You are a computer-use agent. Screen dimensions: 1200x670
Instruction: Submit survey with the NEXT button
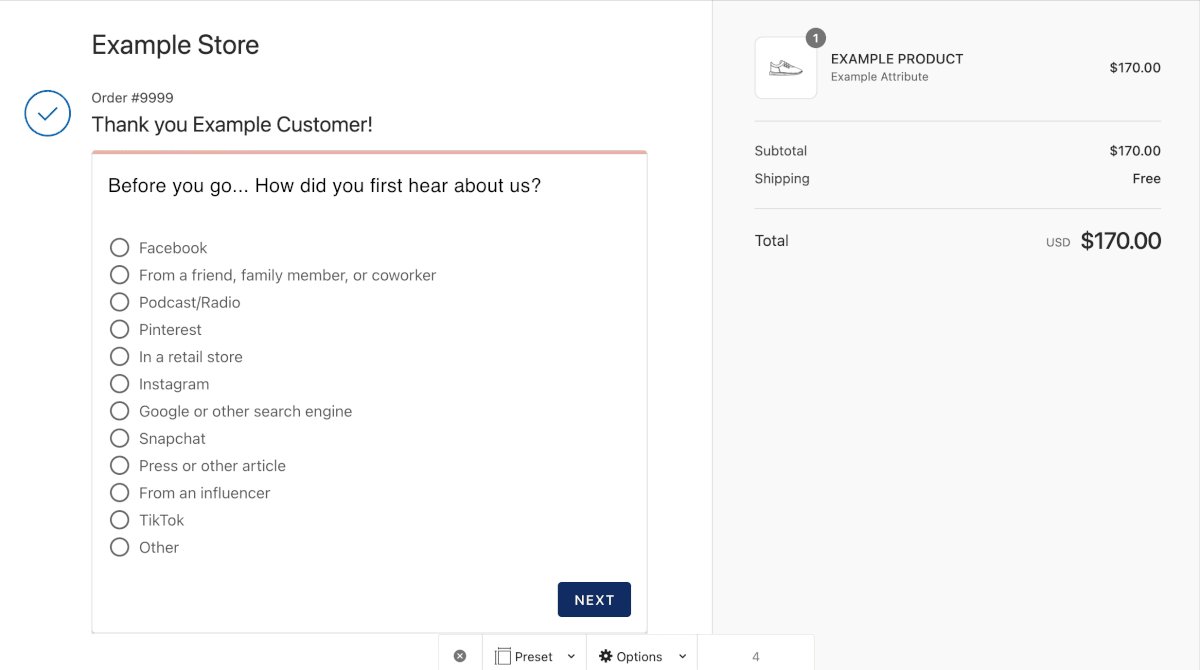tap(594, 599)
